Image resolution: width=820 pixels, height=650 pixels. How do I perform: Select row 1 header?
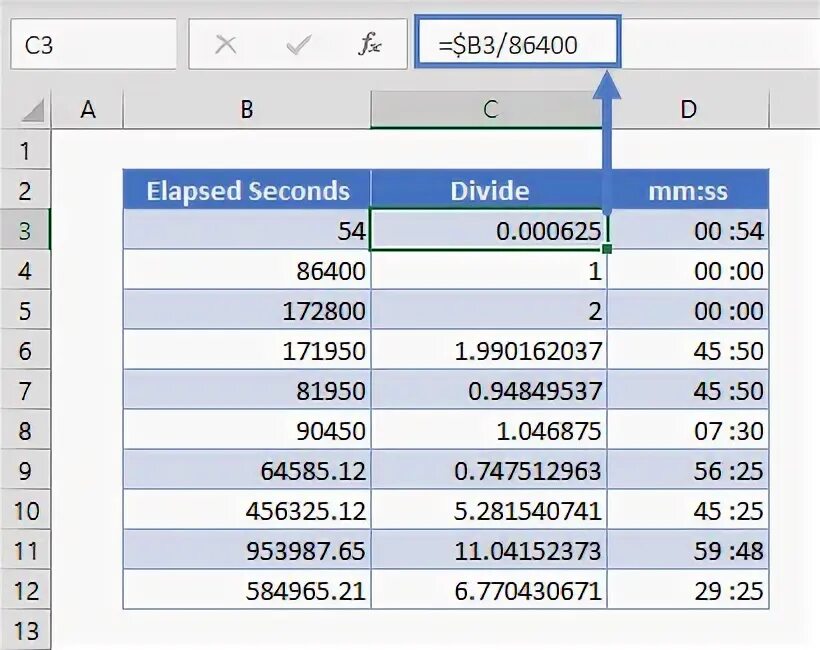tap(25, 150)
